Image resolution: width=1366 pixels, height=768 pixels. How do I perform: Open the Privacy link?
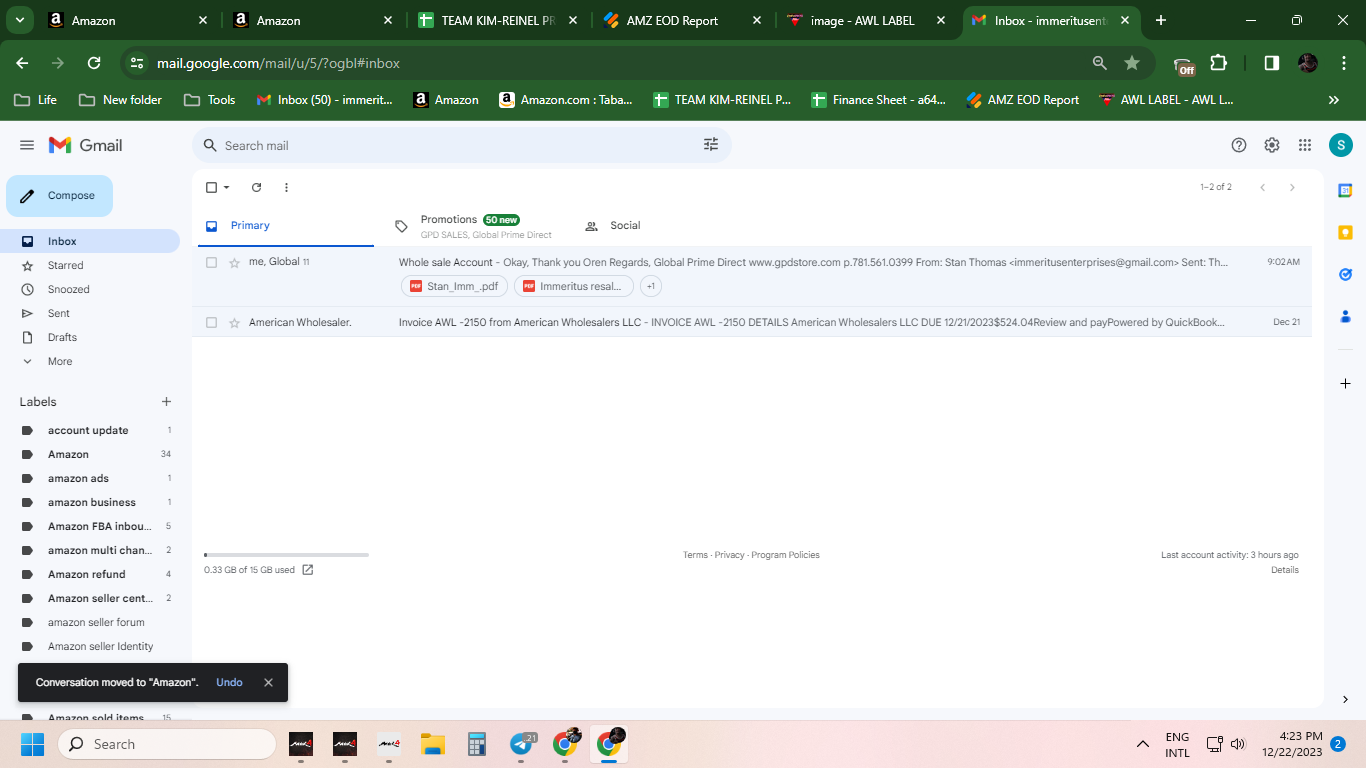click(729, 555)
